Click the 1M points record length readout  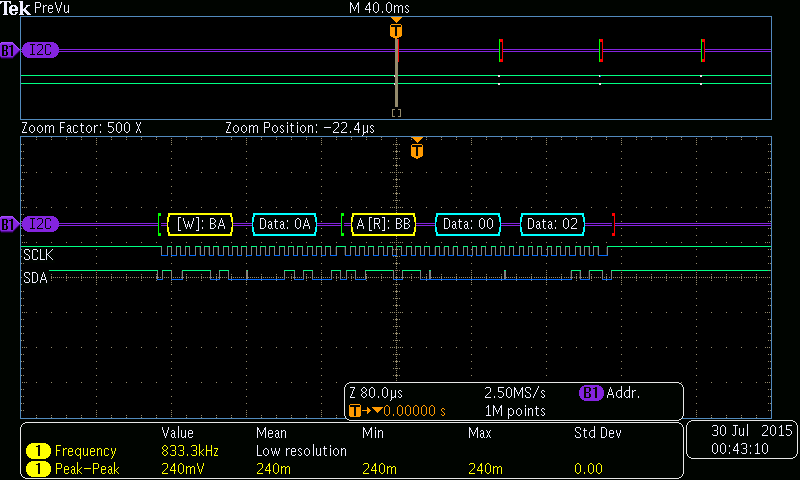pyautogui.click(x=515, y=411)
